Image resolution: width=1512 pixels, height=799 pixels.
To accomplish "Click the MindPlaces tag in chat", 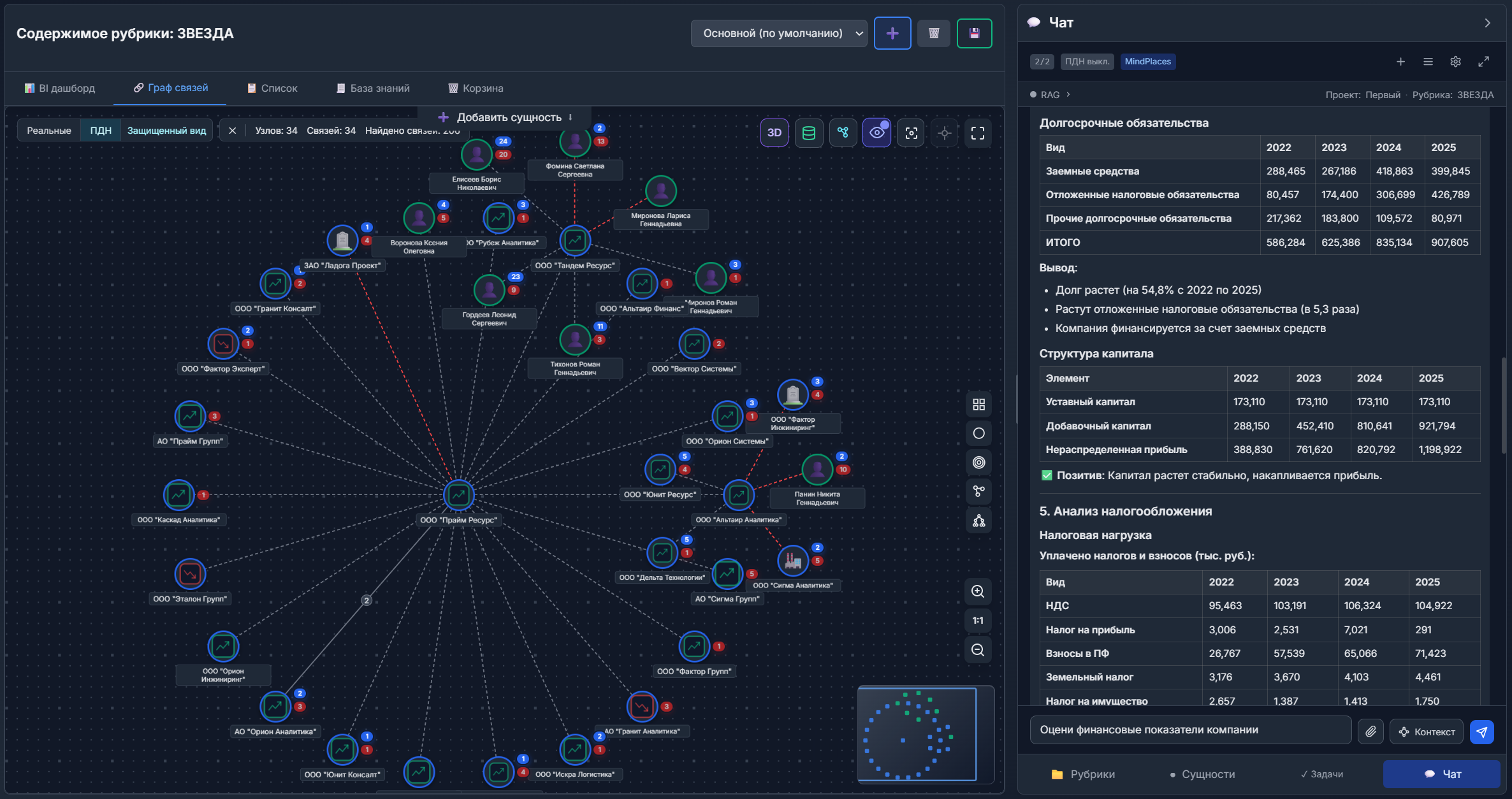I will 1147,61.
